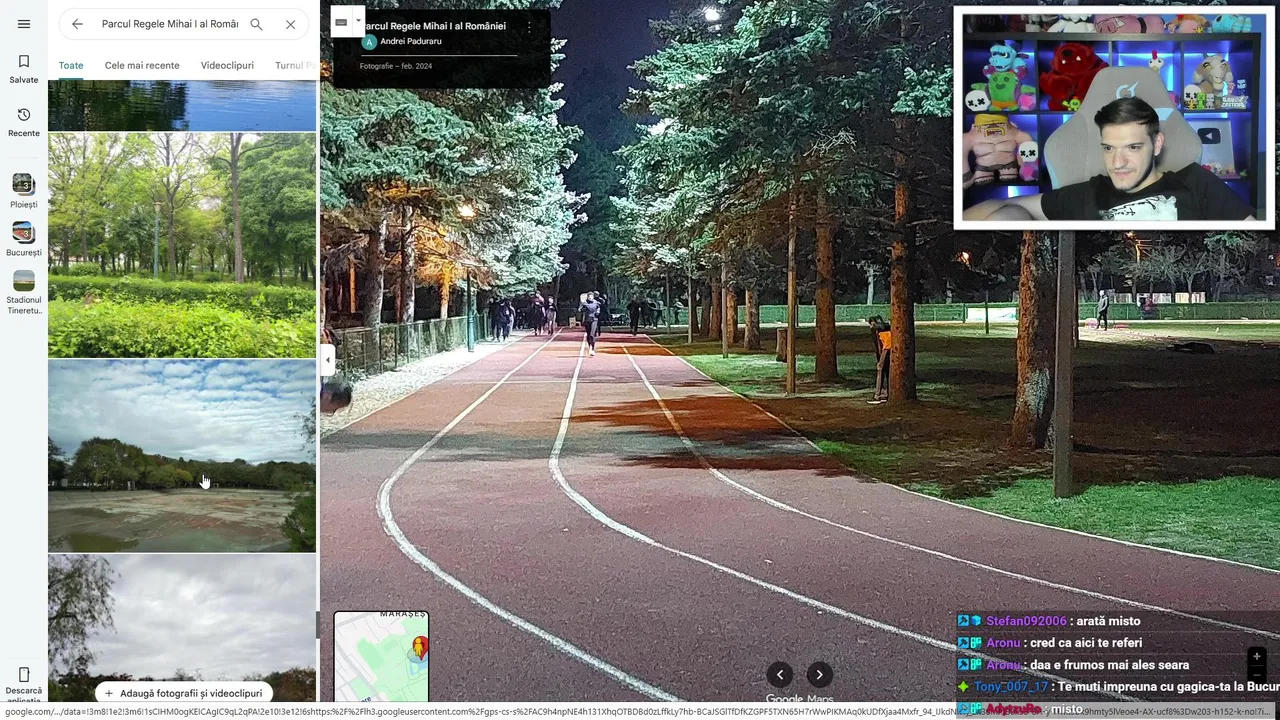Collapse the side panel with the arrow

(327, 360)
